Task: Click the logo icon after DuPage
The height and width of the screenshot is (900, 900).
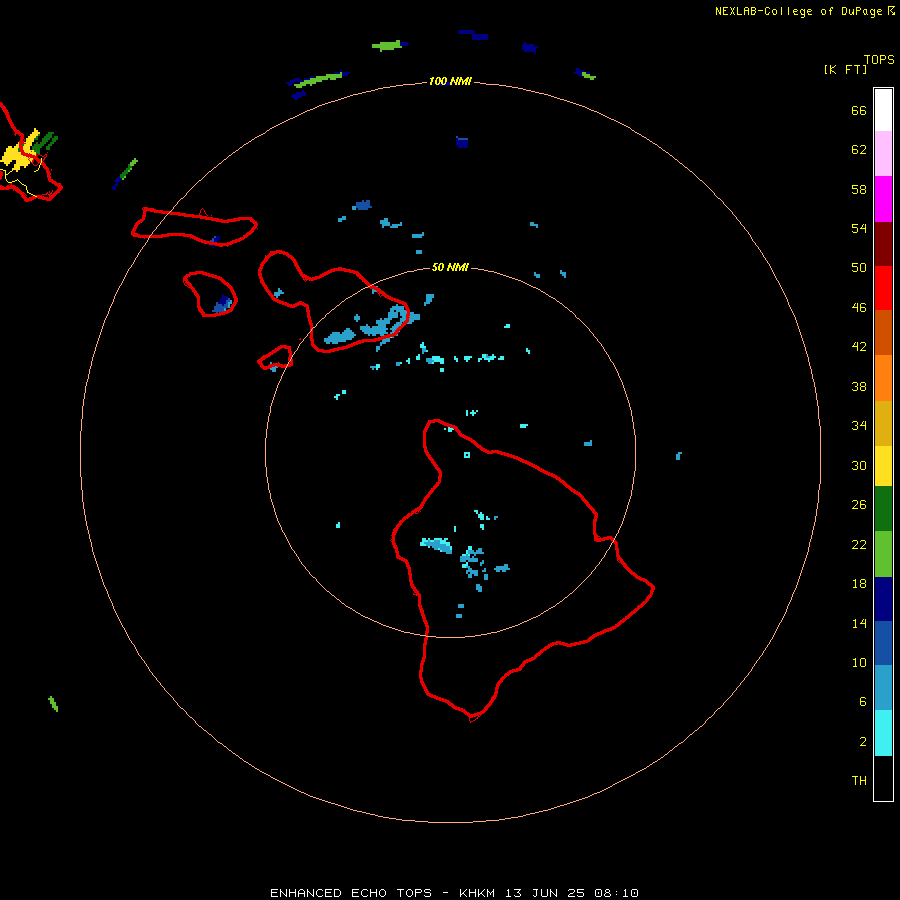Action: [x=891, y=11]
